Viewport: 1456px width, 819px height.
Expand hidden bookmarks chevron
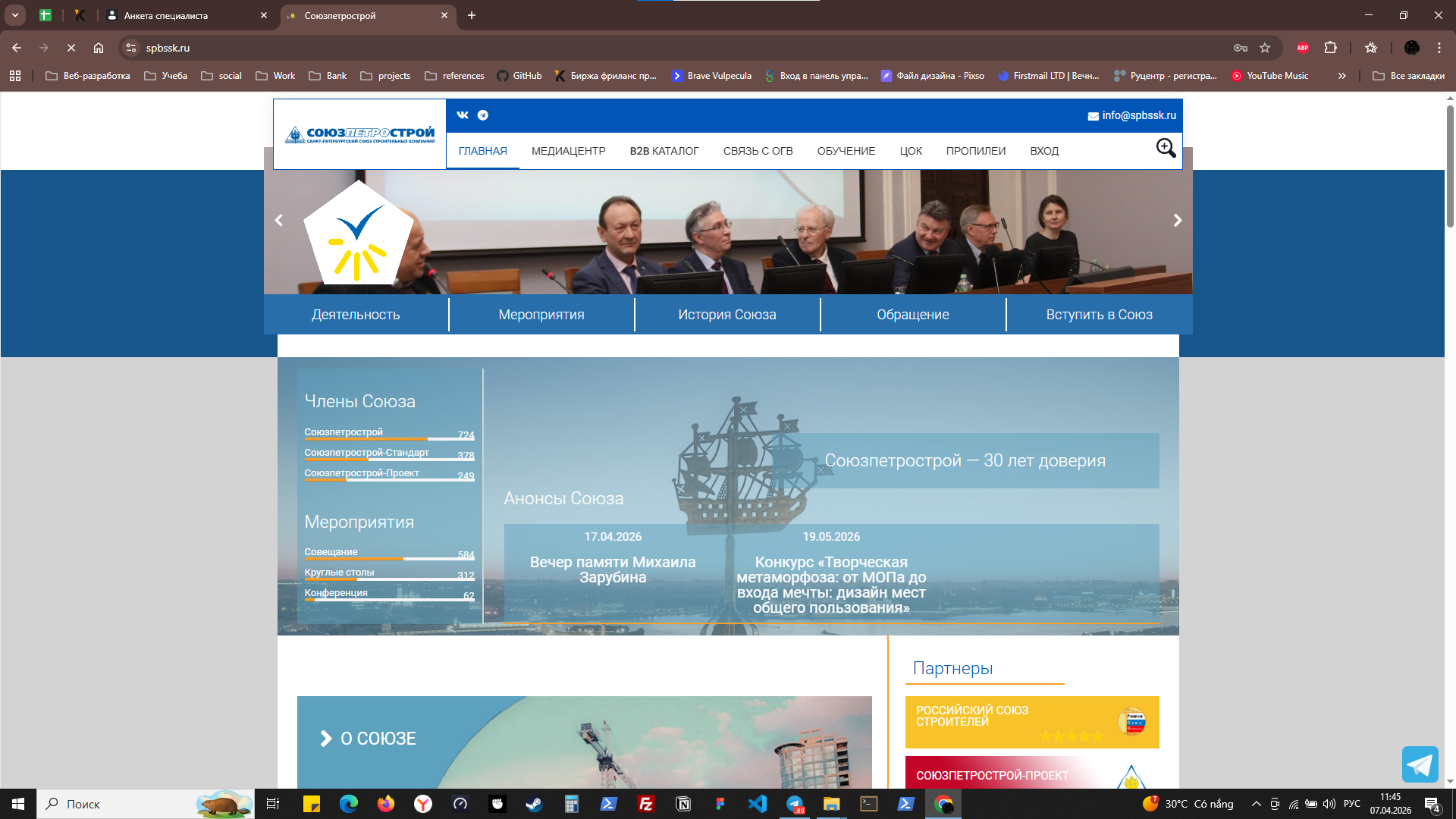[x=1342, y=76]
